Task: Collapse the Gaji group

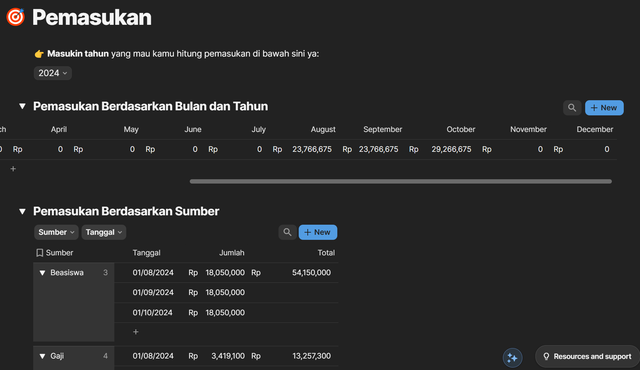Action: coord(42,356)
